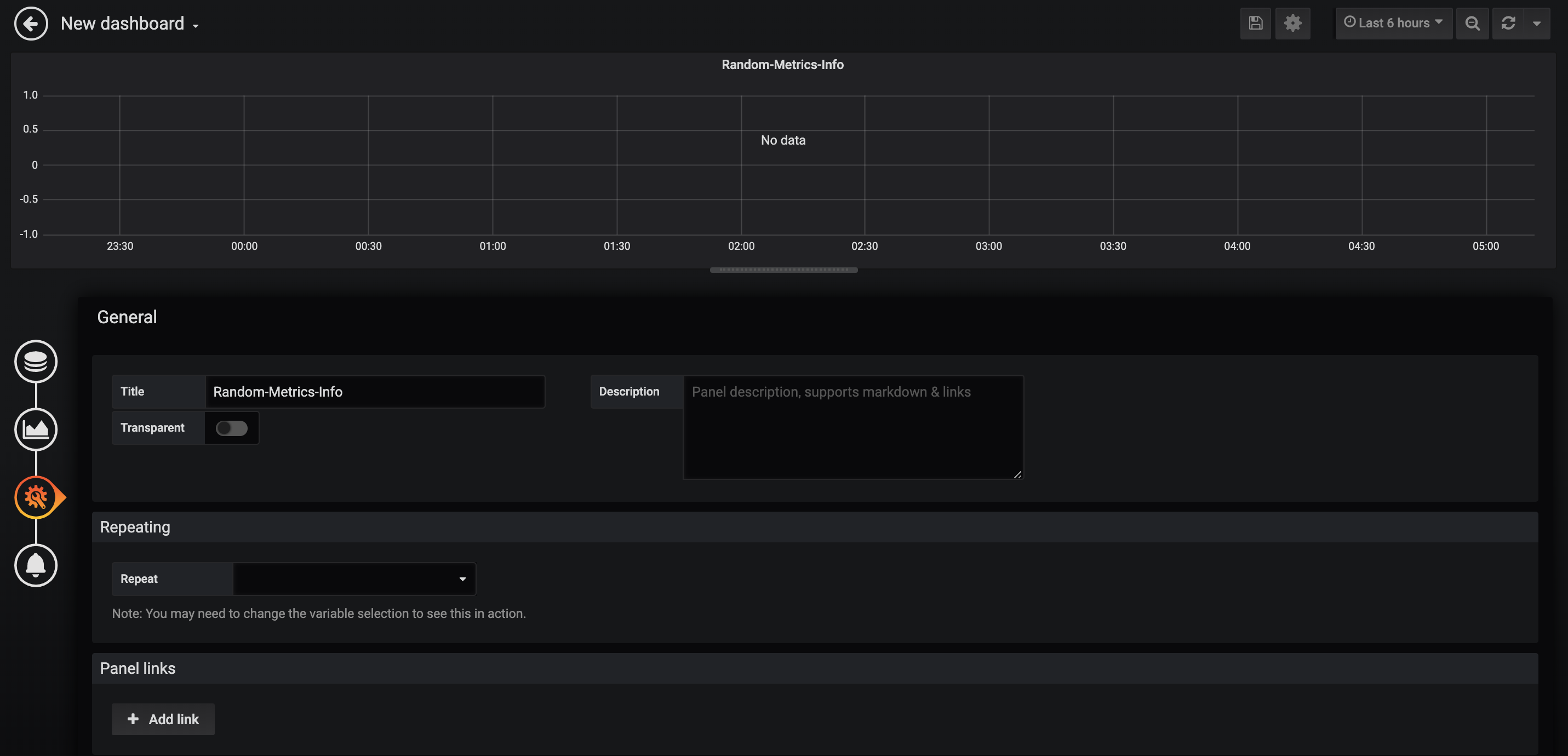Image resolution: width=1568 pixels, height=756 pixels.
Task: Select the General settings tab icon
Action: tap(36, 497)
